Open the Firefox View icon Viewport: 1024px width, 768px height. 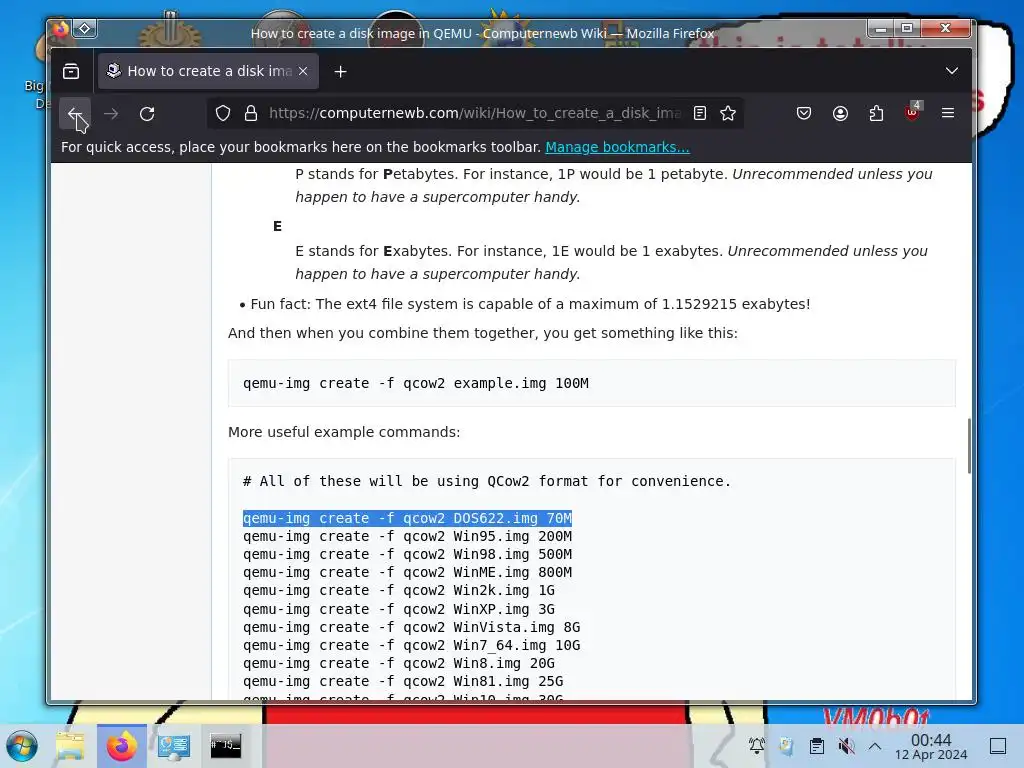[71, 71]
